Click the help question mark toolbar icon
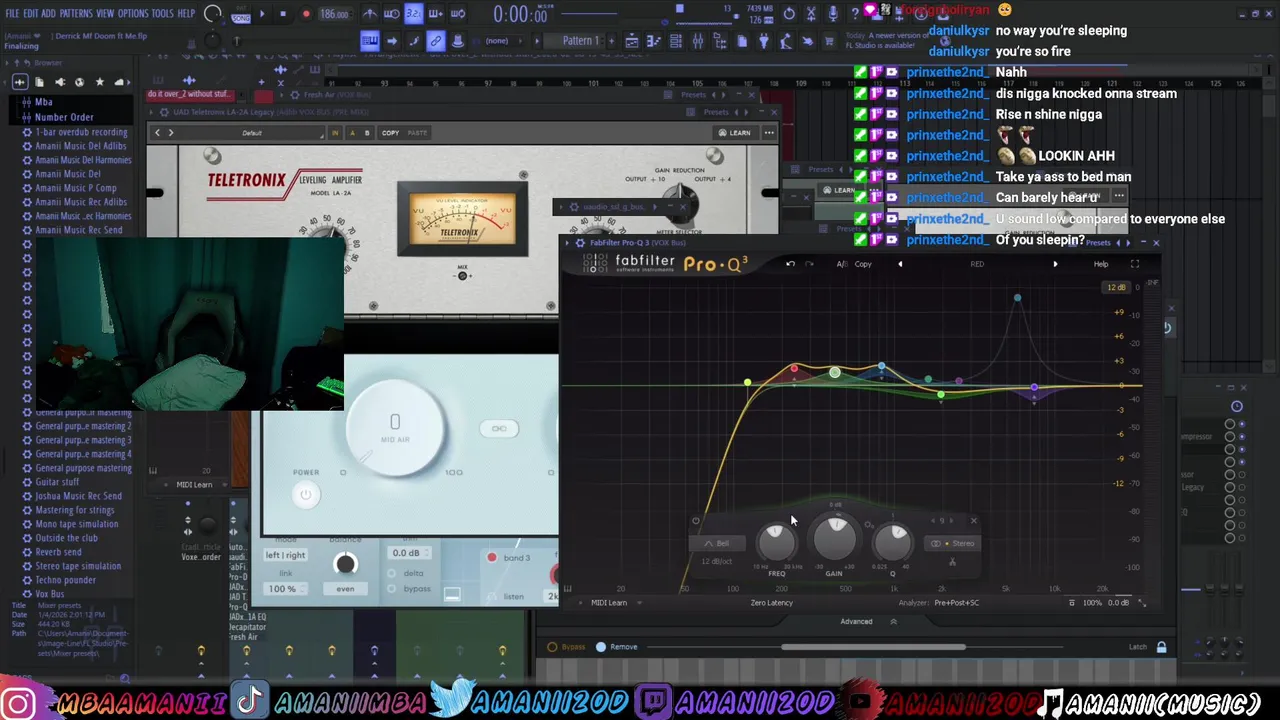This screenshot has width=1280, height=720. coord(854,14)
